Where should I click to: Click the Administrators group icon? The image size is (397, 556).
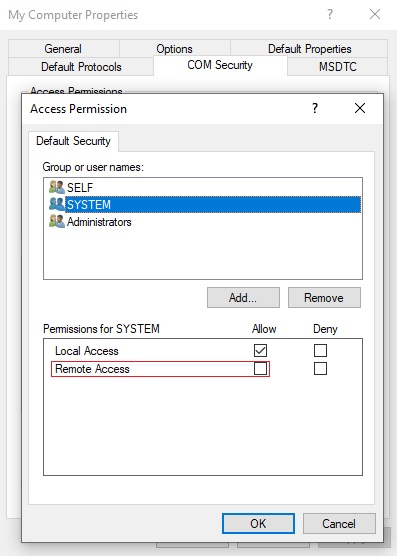pos(57,222)
